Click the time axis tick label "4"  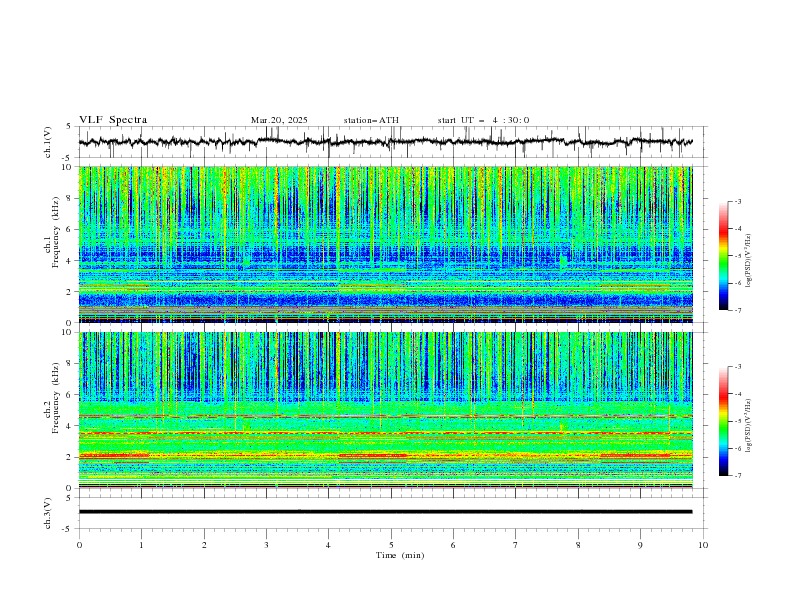[x=328, y=545]
